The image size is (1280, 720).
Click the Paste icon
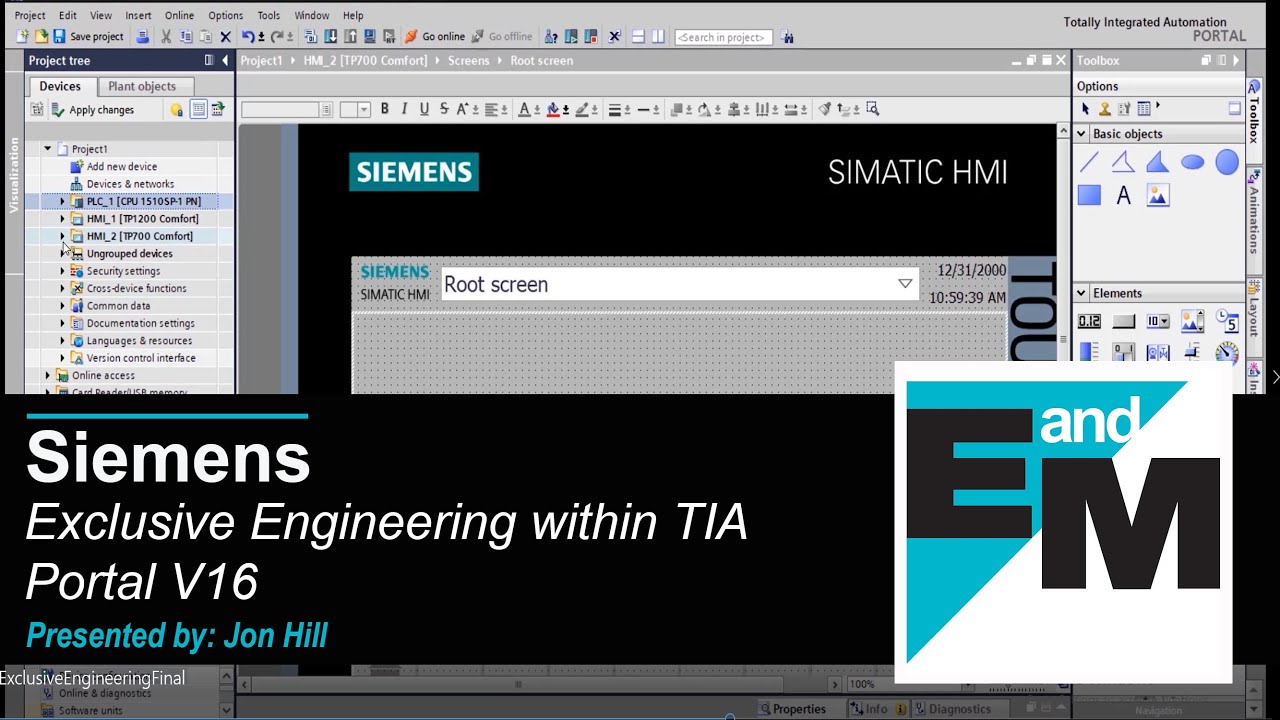(x=205, y=37)
